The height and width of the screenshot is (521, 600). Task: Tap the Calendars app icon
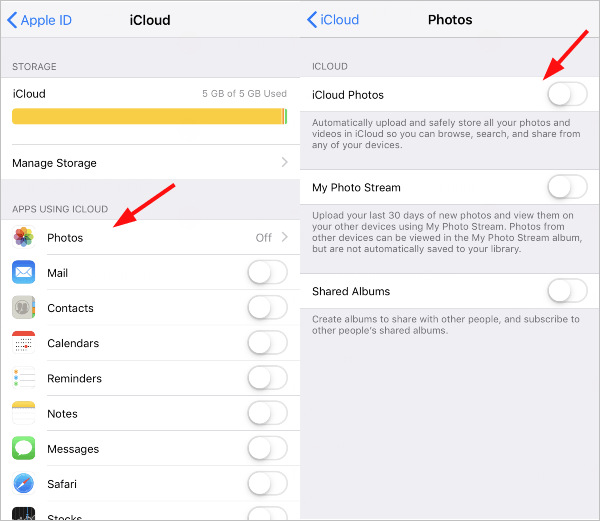(23, 343)
